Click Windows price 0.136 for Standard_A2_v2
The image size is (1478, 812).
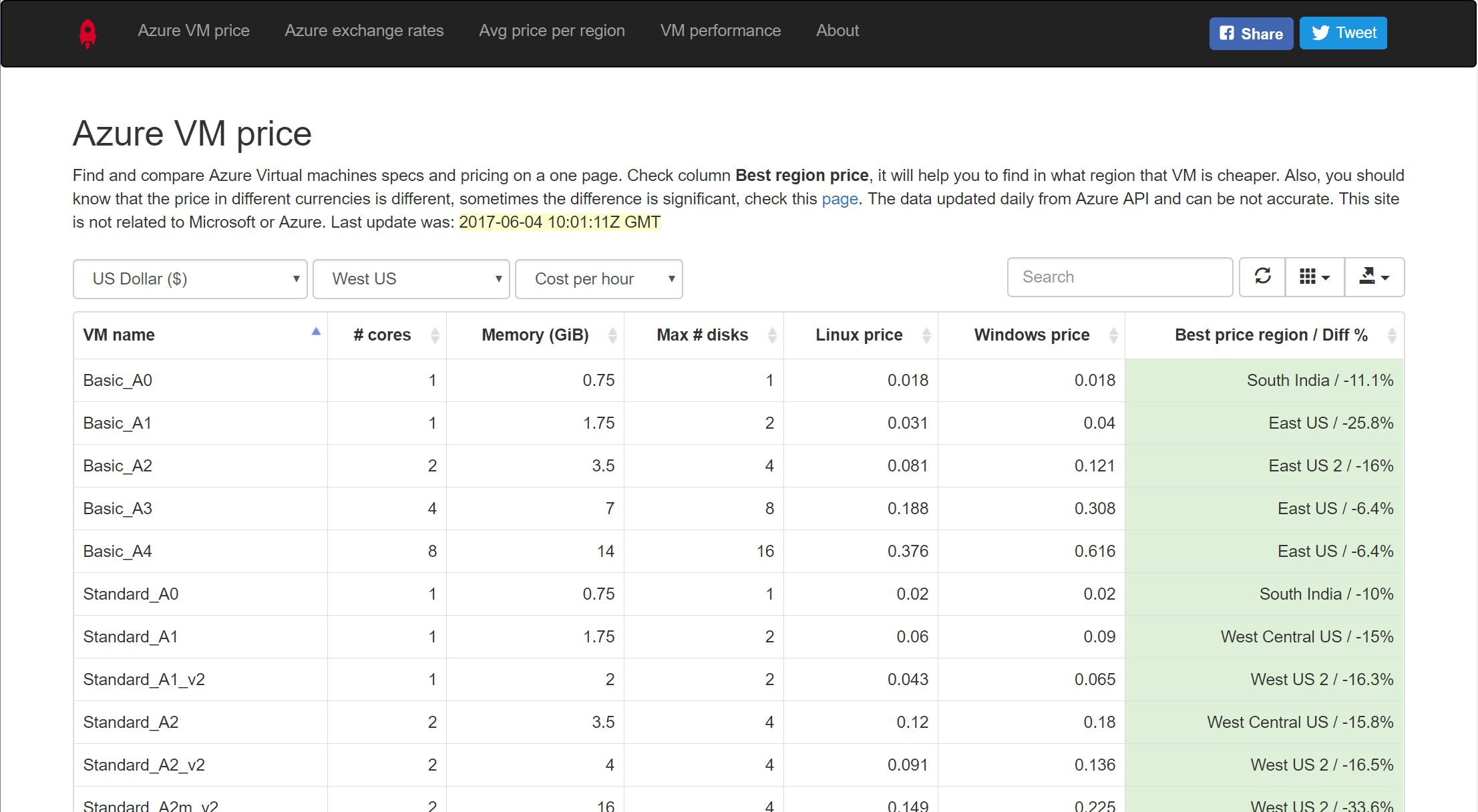(1095, 765)
